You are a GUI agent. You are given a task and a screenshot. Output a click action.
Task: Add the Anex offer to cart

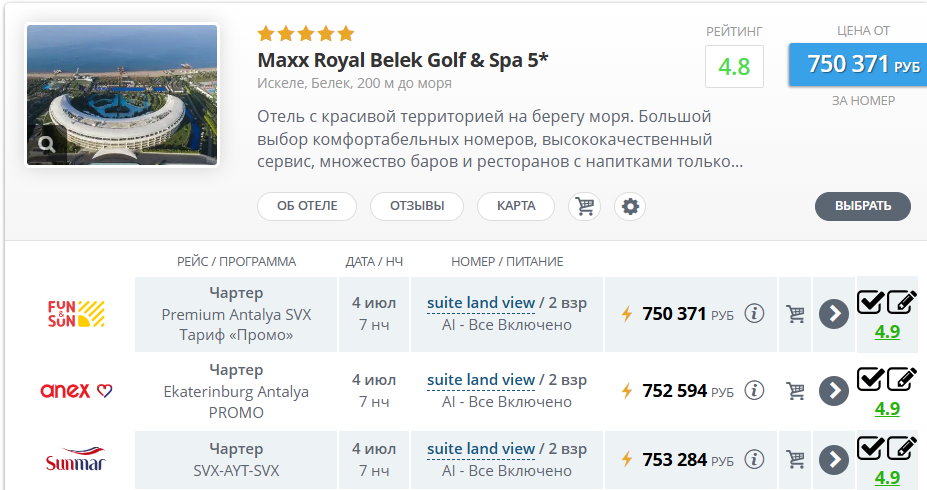click(796, 391)
